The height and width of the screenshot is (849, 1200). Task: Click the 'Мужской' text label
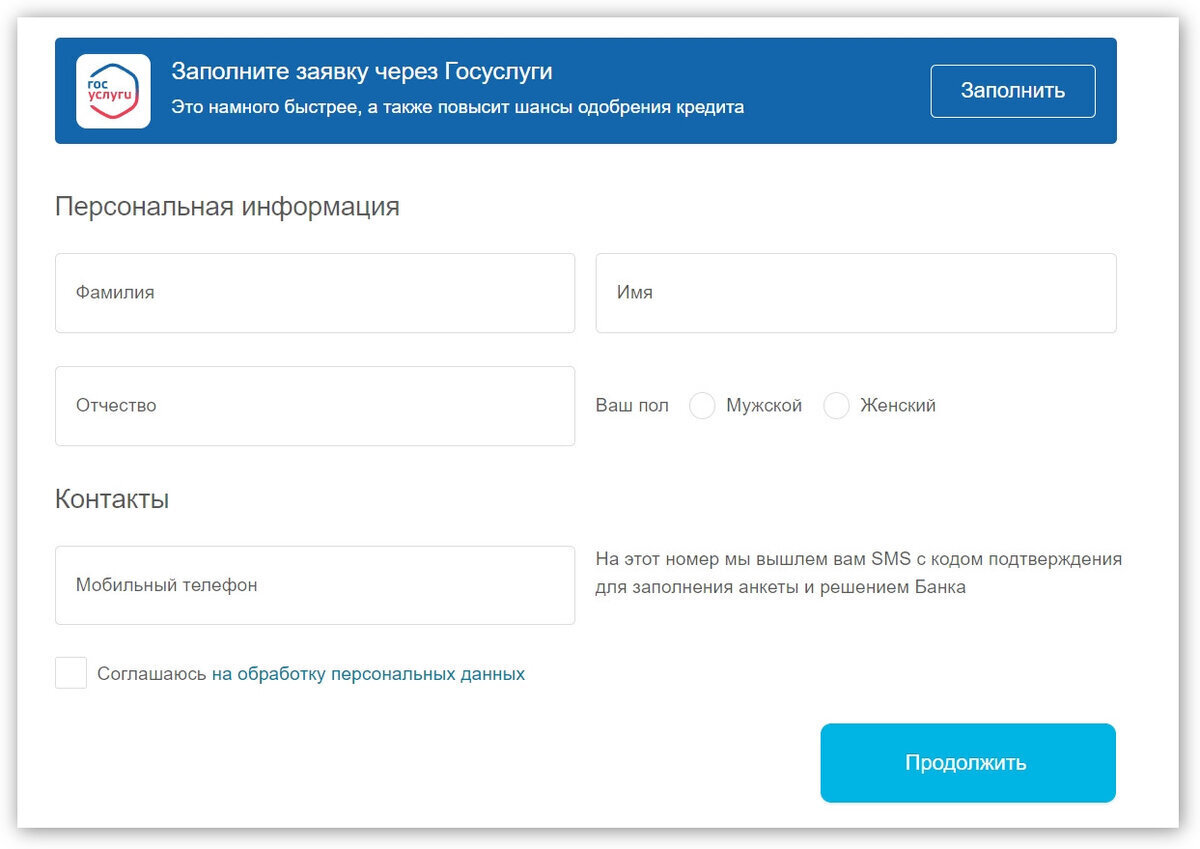(764, 406)
